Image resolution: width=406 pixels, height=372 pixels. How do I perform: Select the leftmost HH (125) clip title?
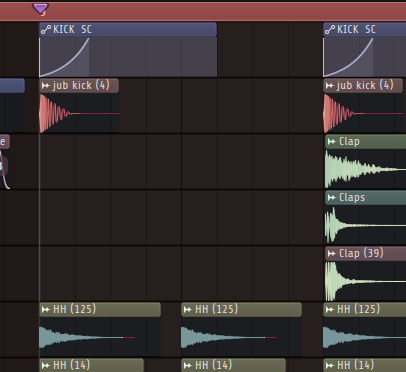click(74, 309)
